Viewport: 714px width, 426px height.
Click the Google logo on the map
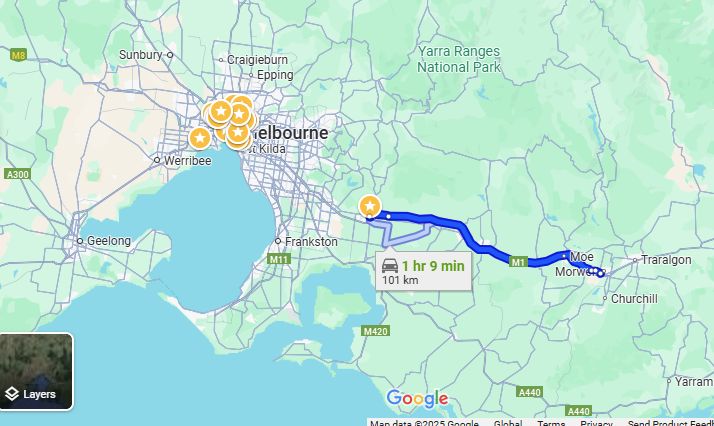point(418,399)
